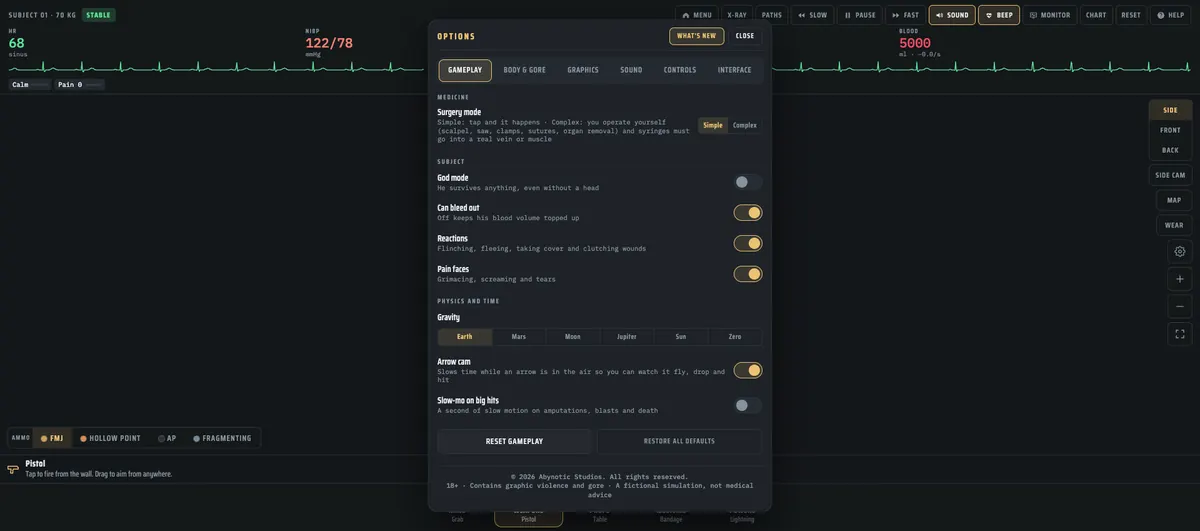
Task: Click the Stable status badge
Action: point(99,15)
